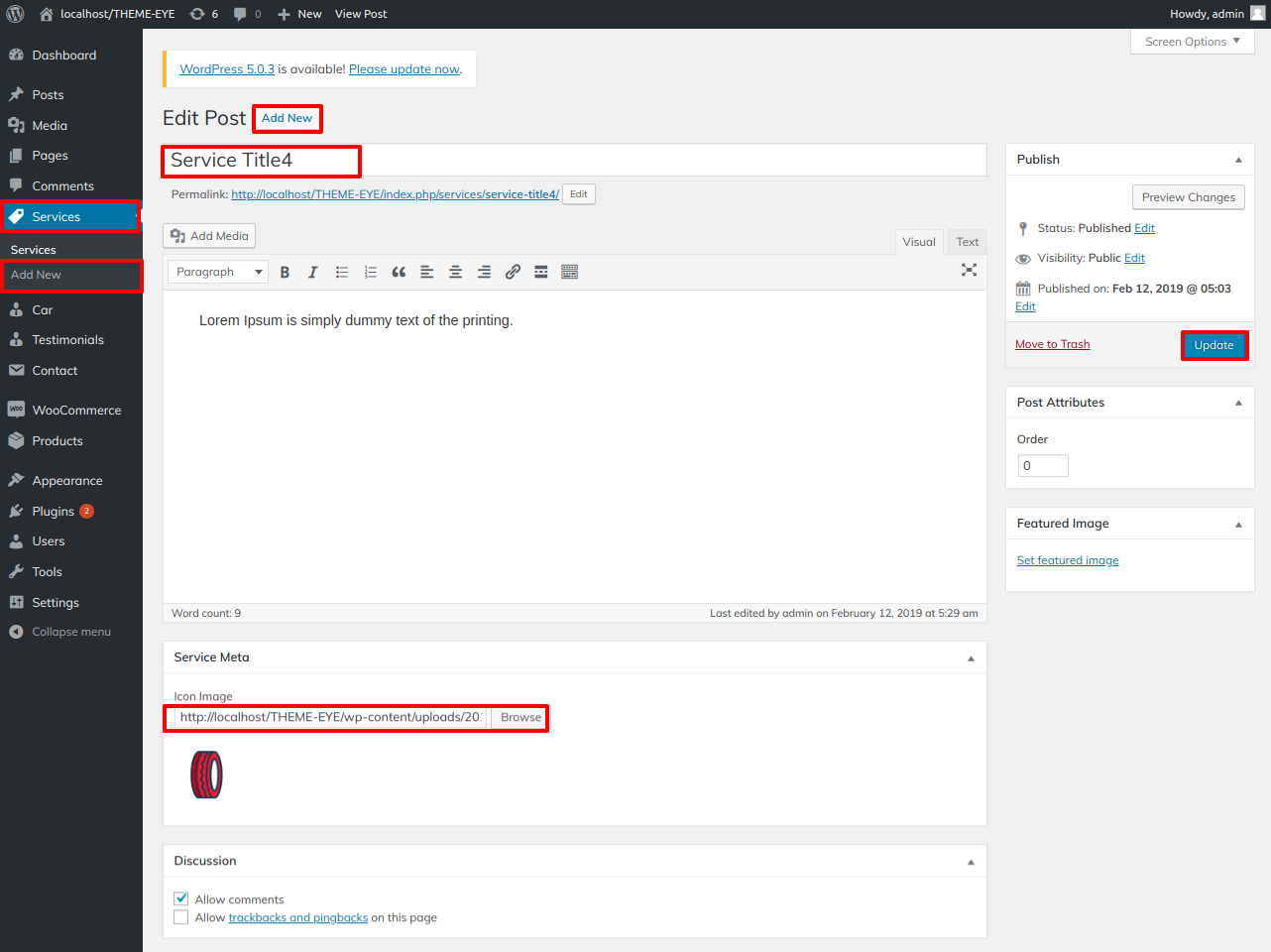
Task: Click the Bold formatting icon
Action: [285, 272]
